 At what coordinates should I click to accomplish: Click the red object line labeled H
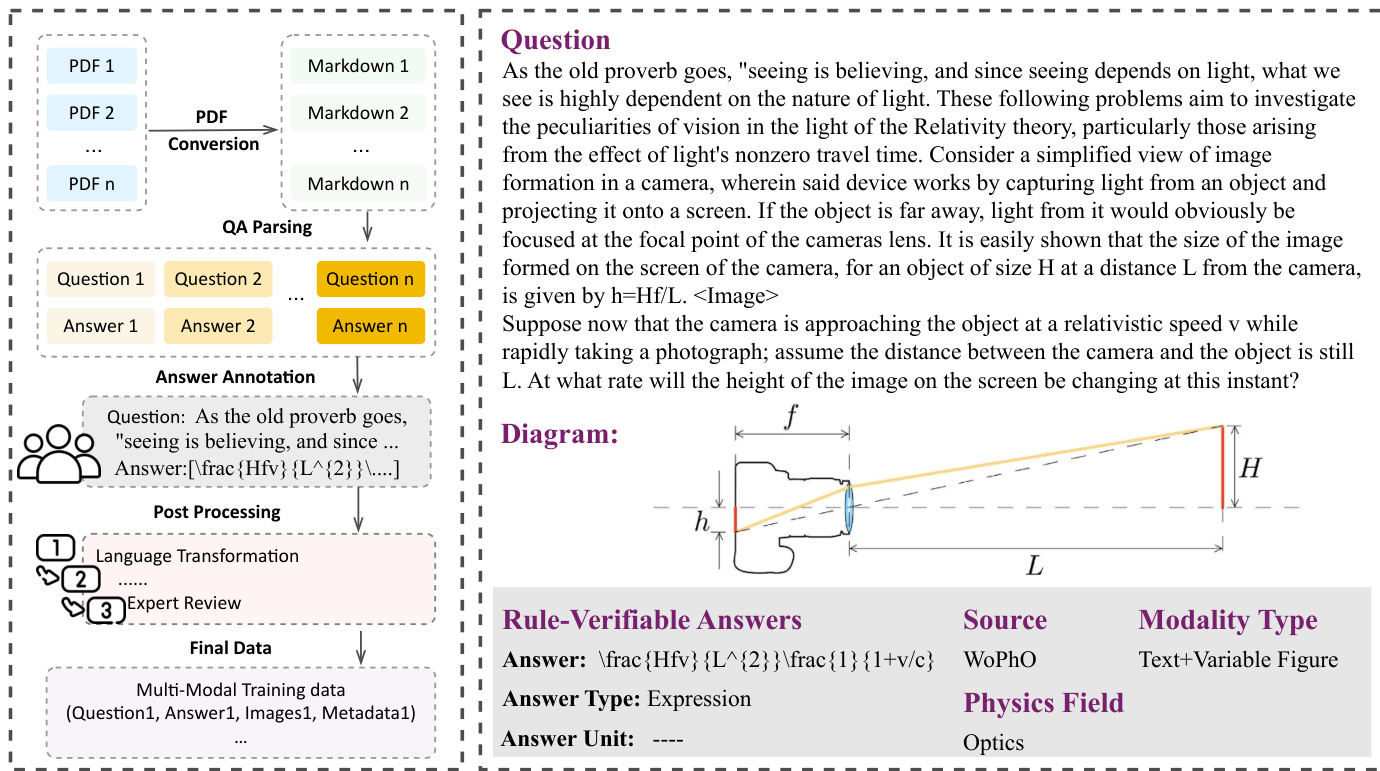[1222, 467]
